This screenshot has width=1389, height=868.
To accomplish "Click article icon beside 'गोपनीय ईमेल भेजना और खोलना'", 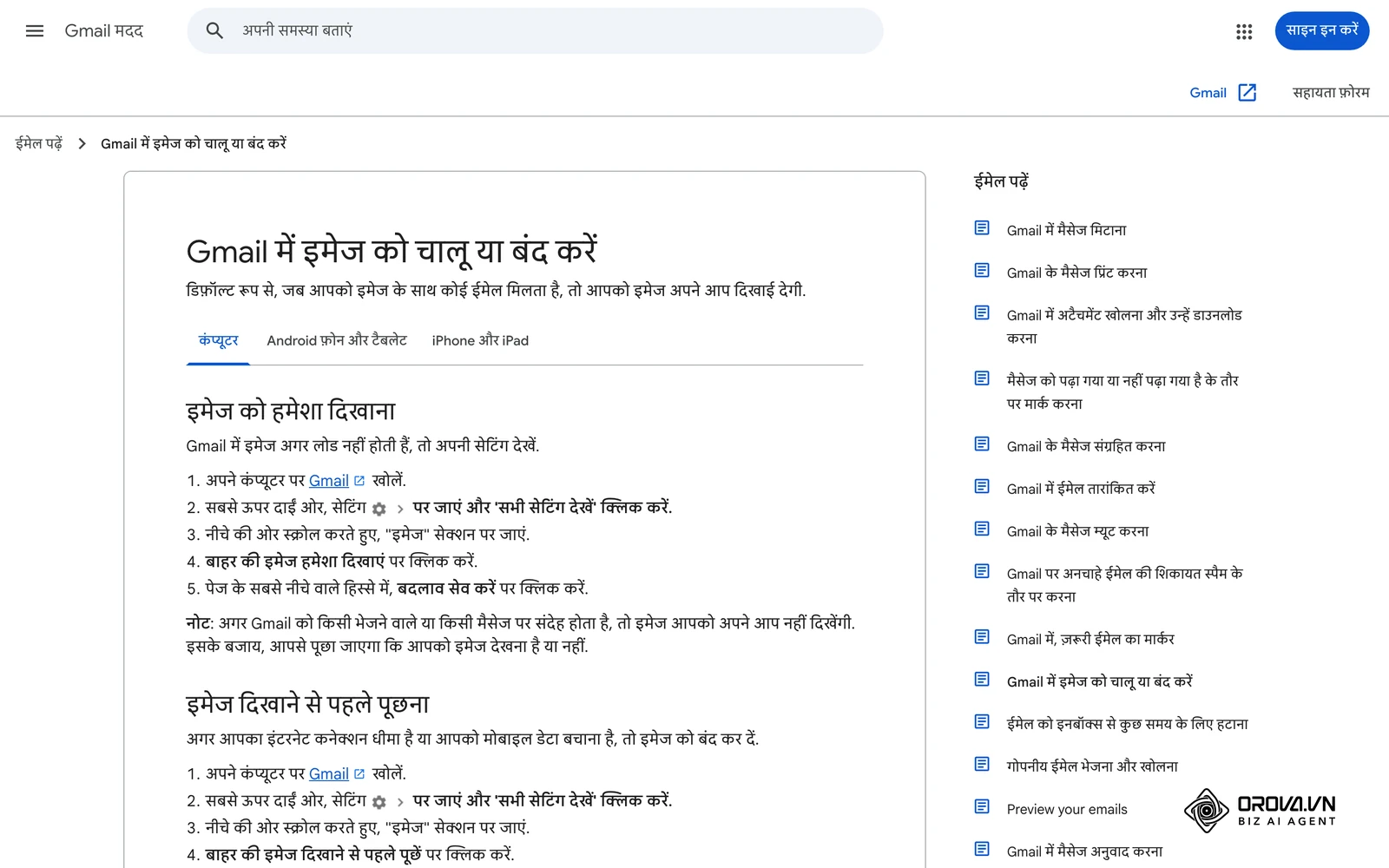I will tap(982, 765).
